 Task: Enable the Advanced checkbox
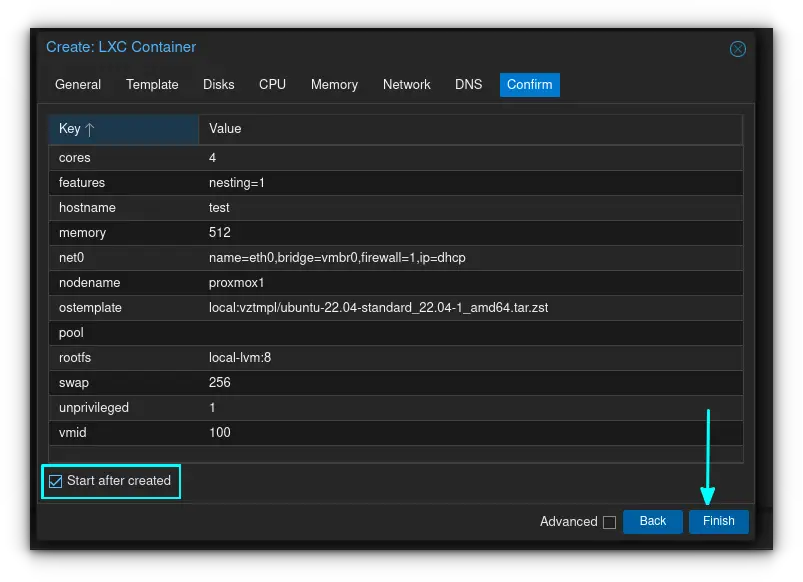coord(609,522)
